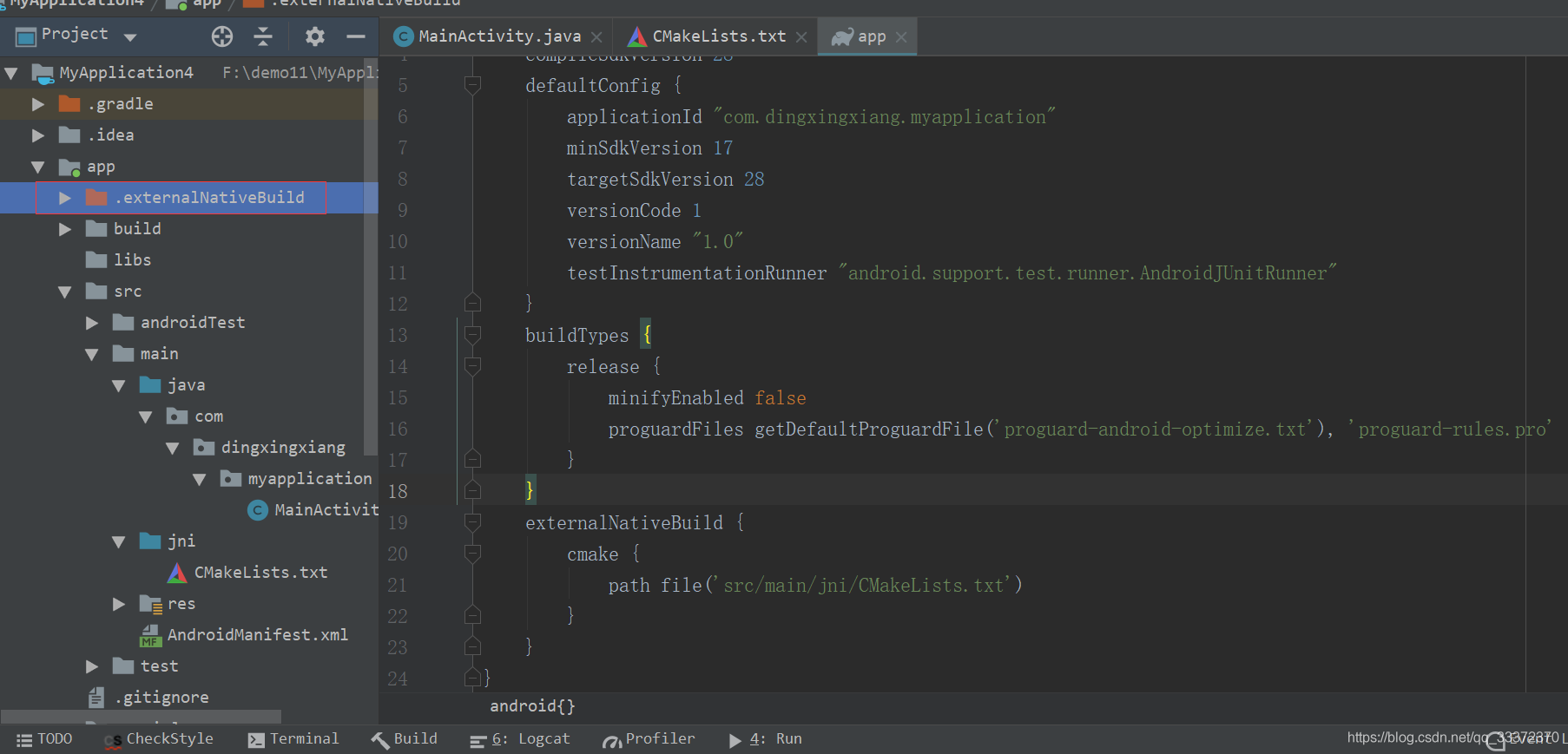
Task: Open the Logcat tool window
Action: (x=520, y=739)
